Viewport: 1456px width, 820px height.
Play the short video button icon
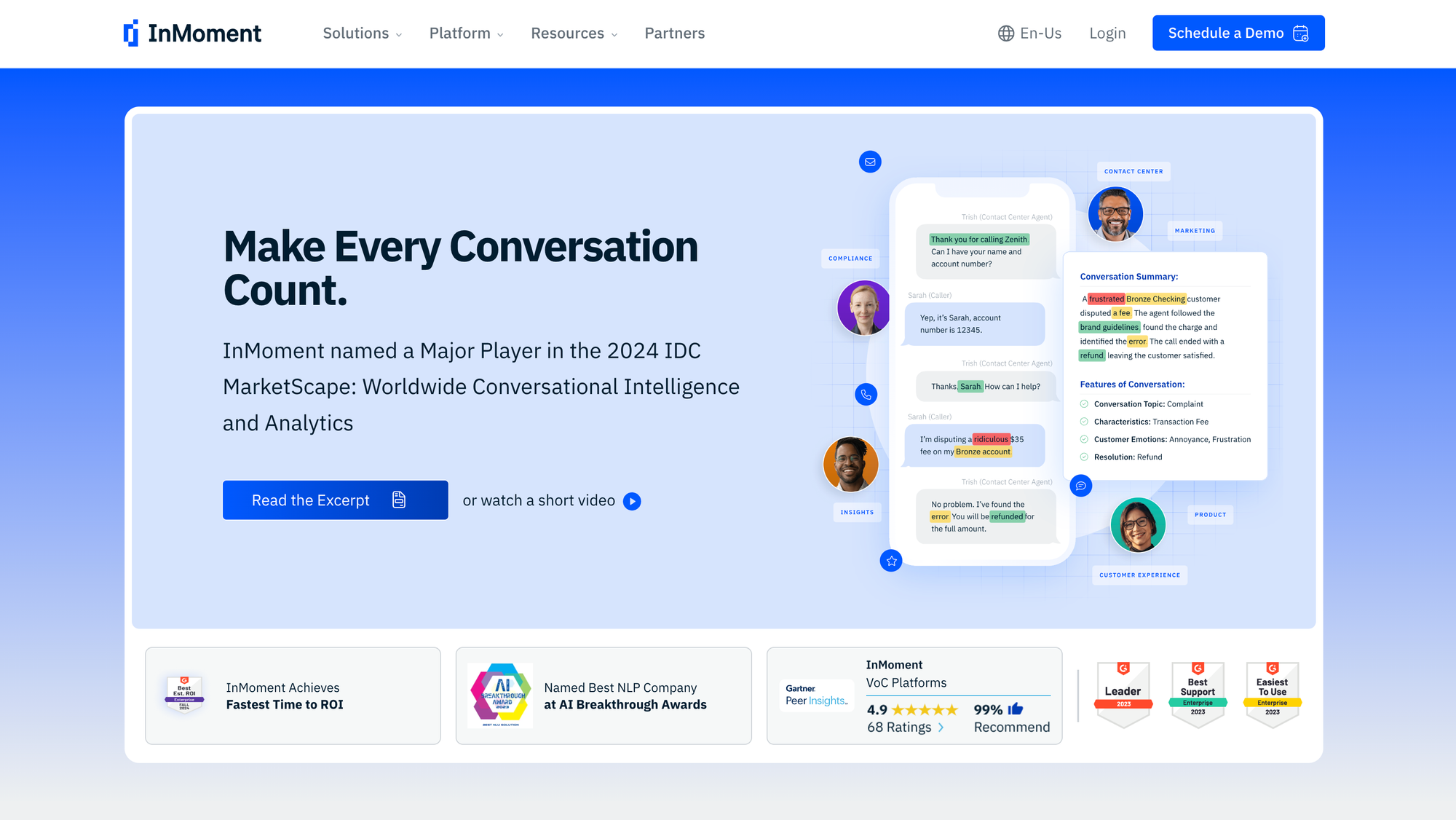[632, 501]
